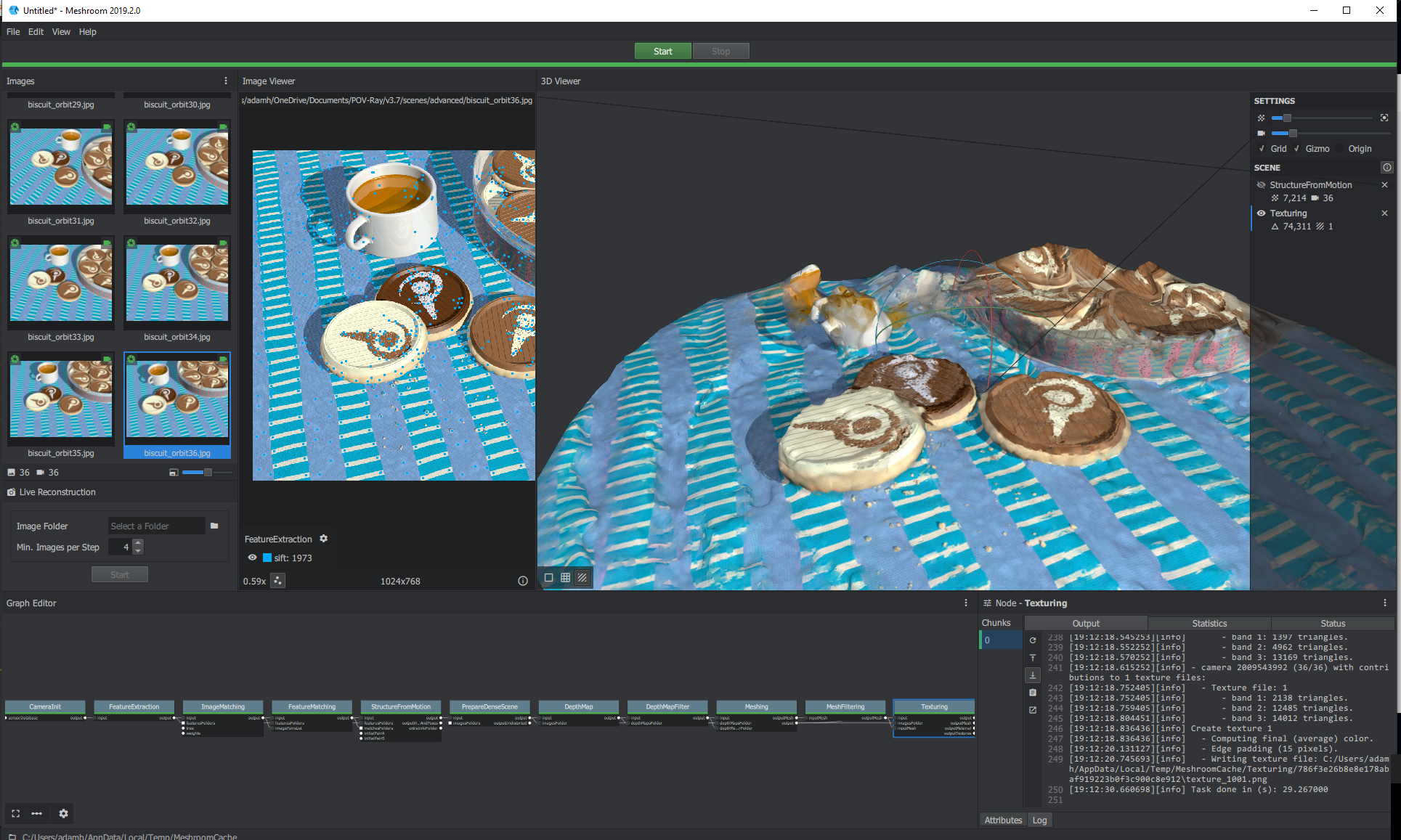The height and width of the screenshot is (840, 1401).
Task: Open Graph Editor settings gear
Action: (x=63, y=813)
